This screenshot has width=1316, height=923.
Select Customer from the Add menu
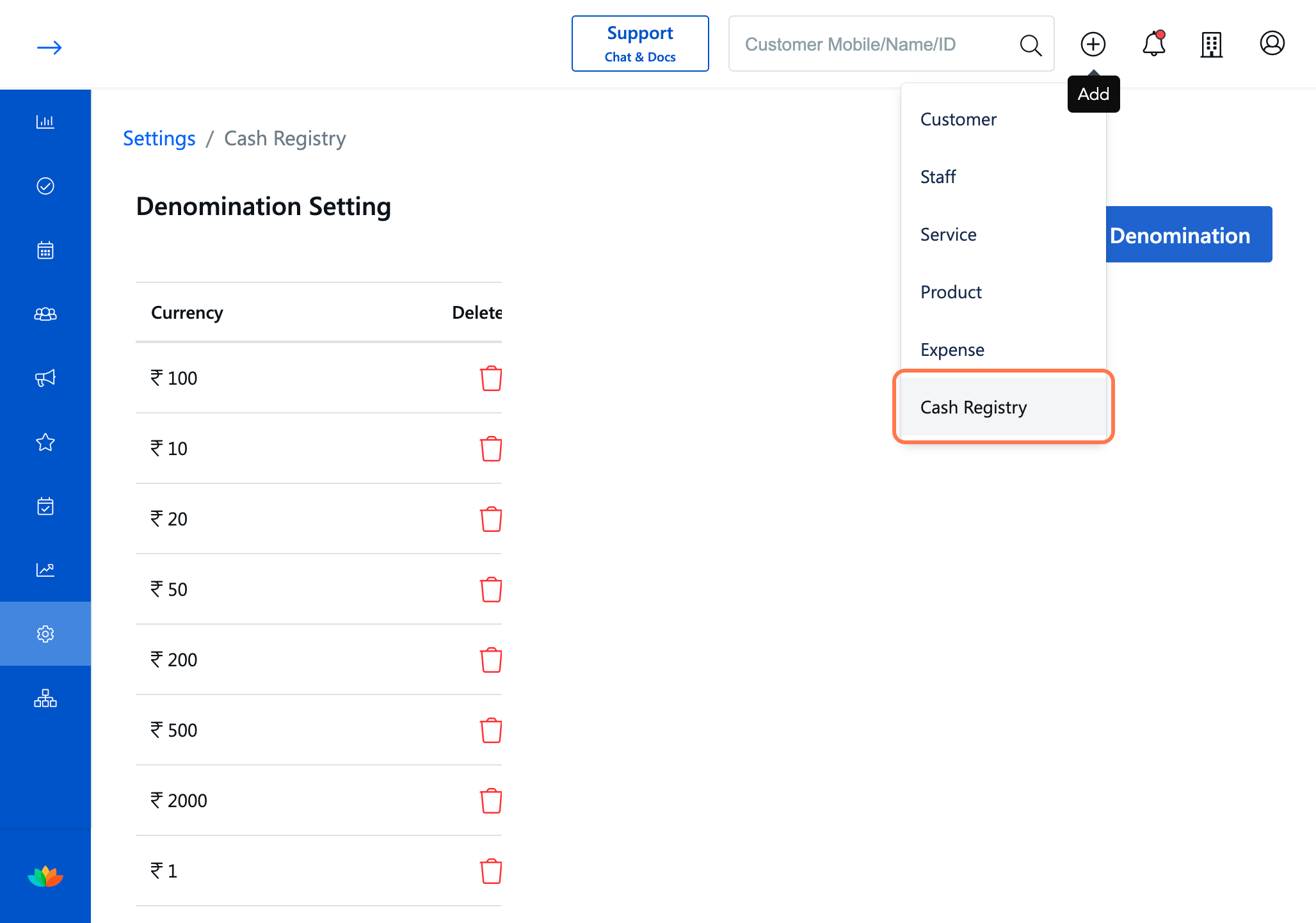pyautogui.click(x=1004, y=120)
